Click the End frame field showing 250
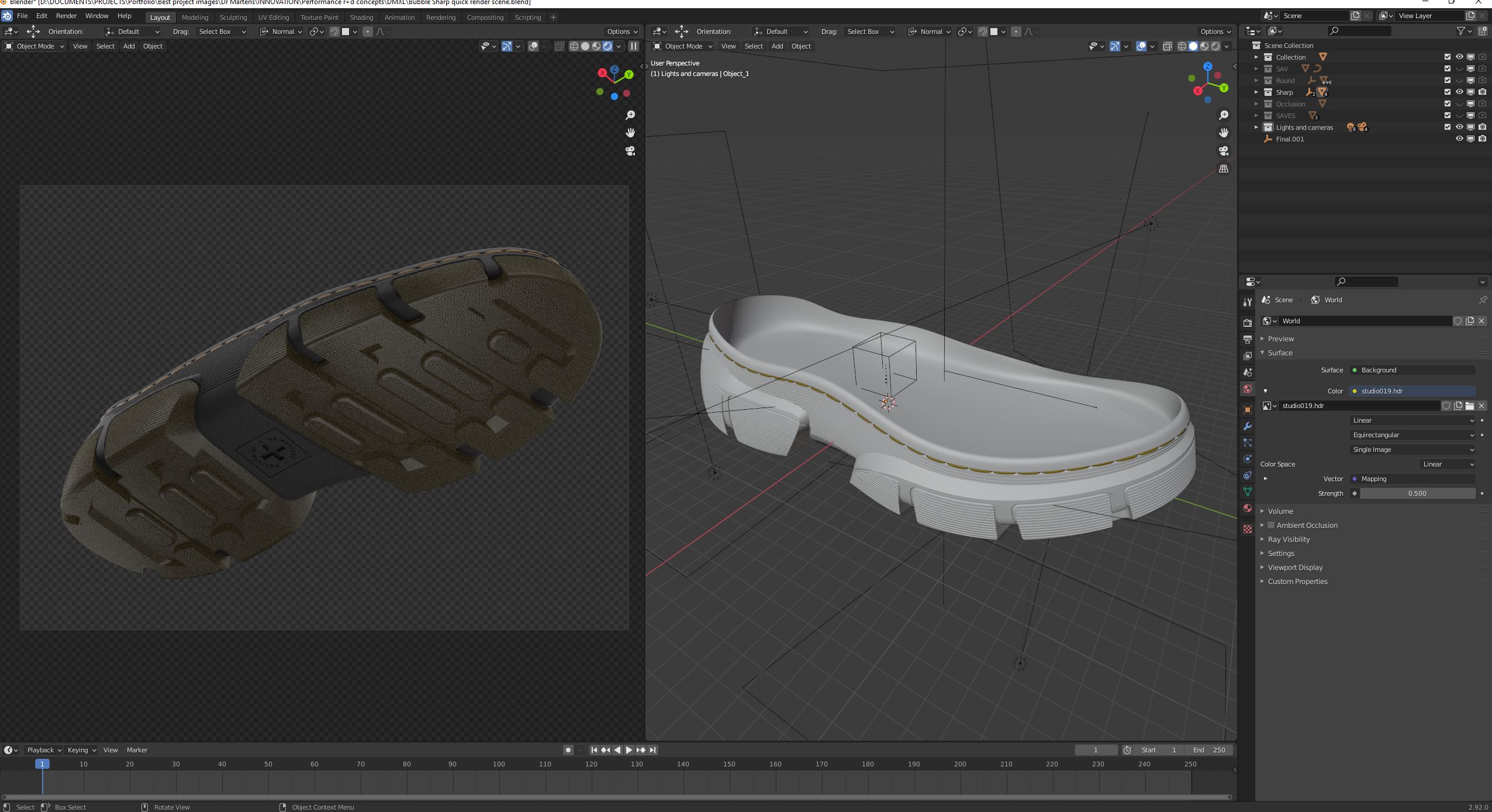The height and width of the screenshot is (812, 1492). click(x=1209, y=750)
